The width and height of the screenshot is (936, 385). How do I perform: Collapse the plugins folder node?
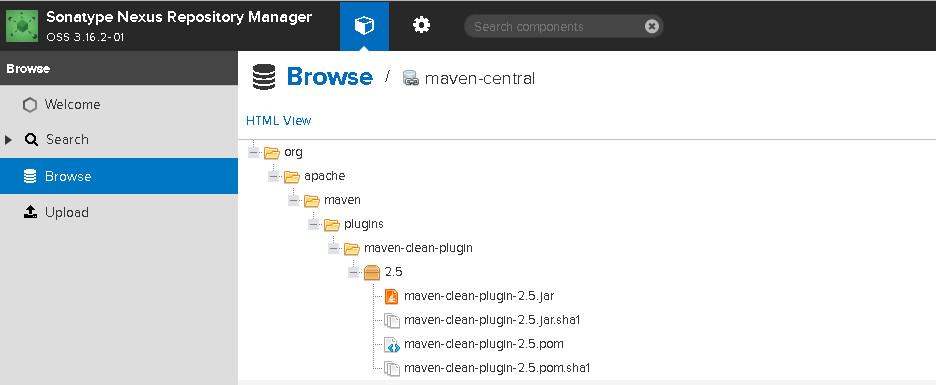[x=314, y=224]
